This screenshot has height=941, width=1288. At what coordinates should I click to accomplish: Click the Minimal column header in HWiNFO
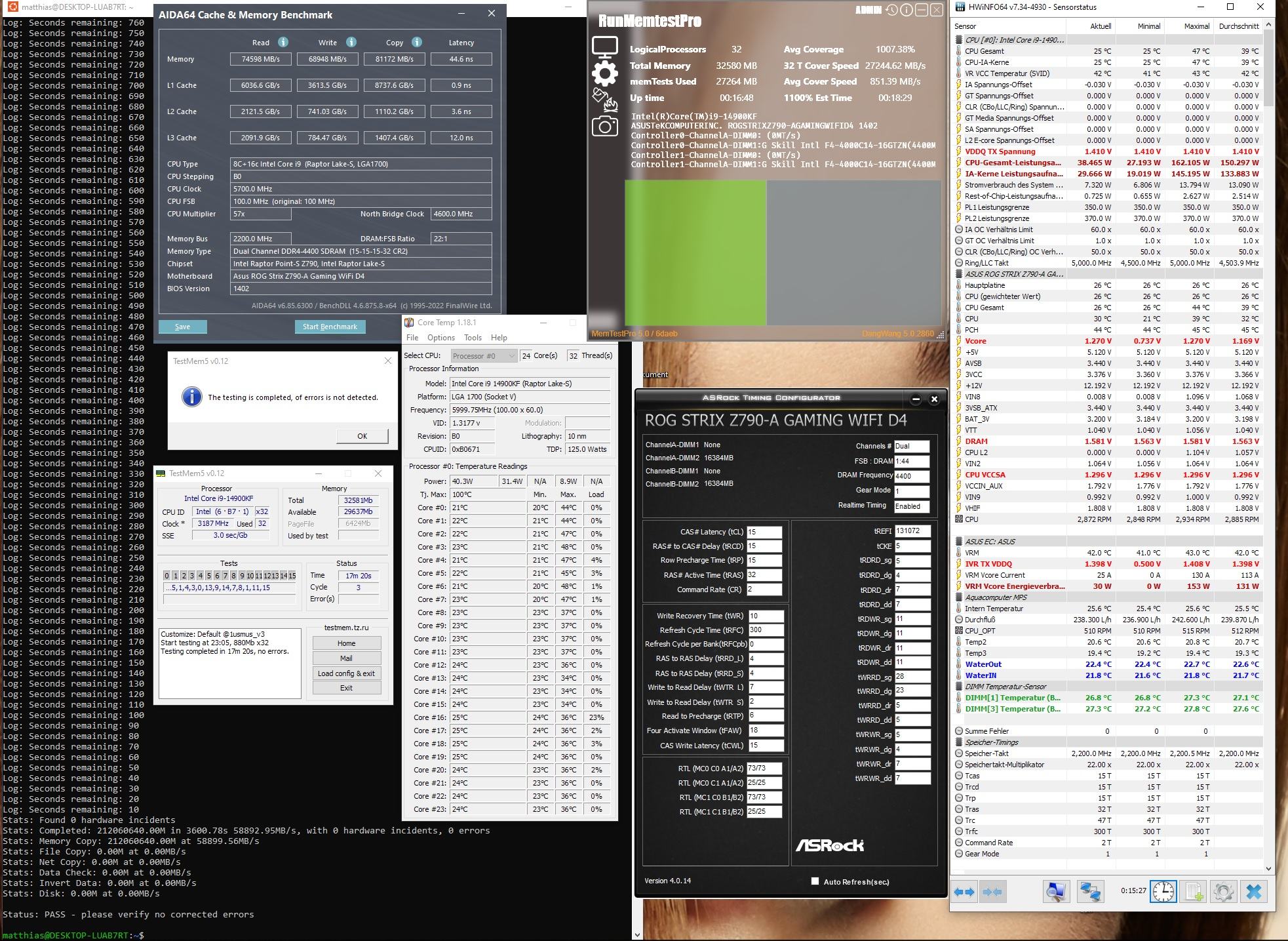(1139, 26)
